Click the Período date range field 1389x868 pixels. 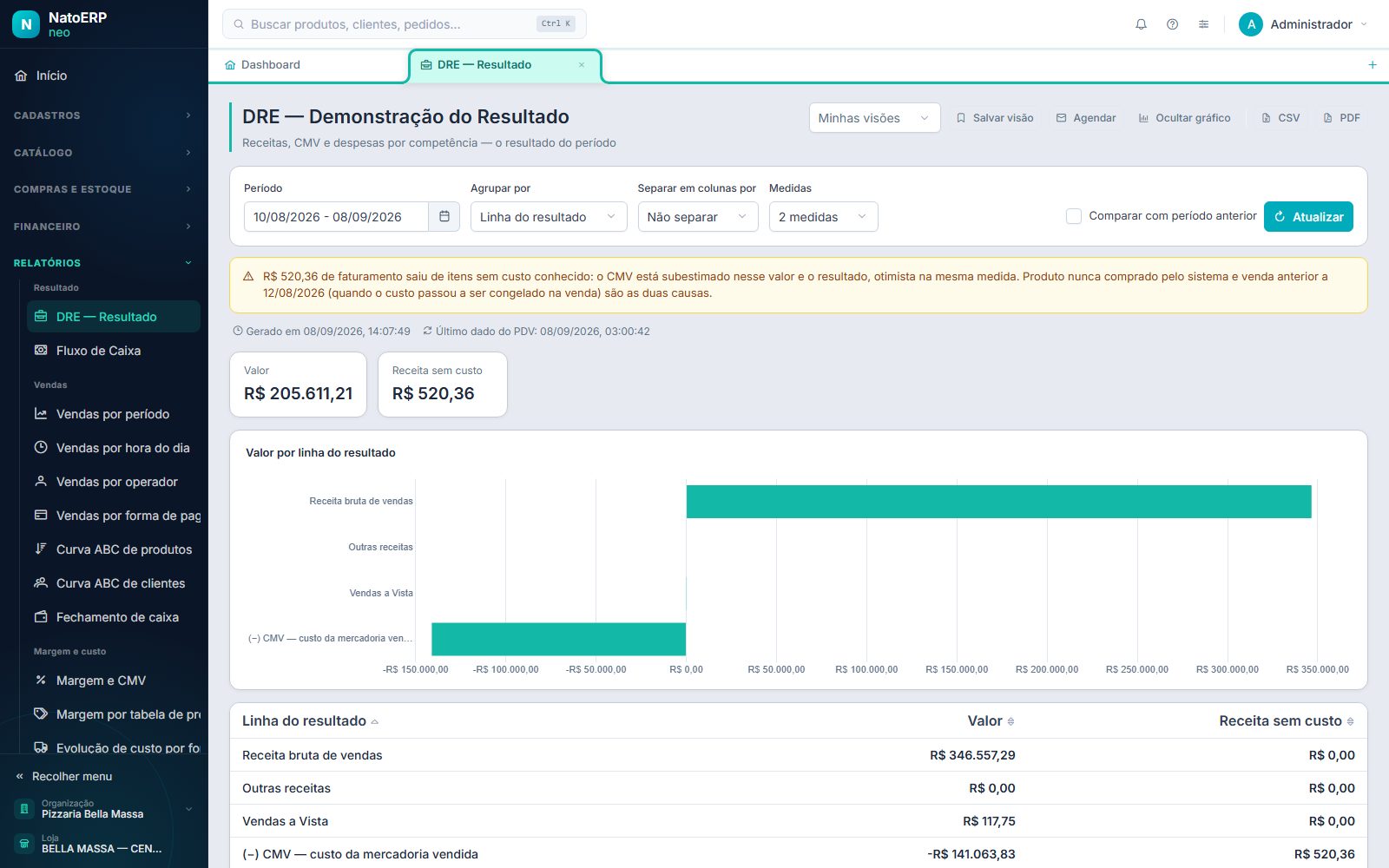[336, 217]
